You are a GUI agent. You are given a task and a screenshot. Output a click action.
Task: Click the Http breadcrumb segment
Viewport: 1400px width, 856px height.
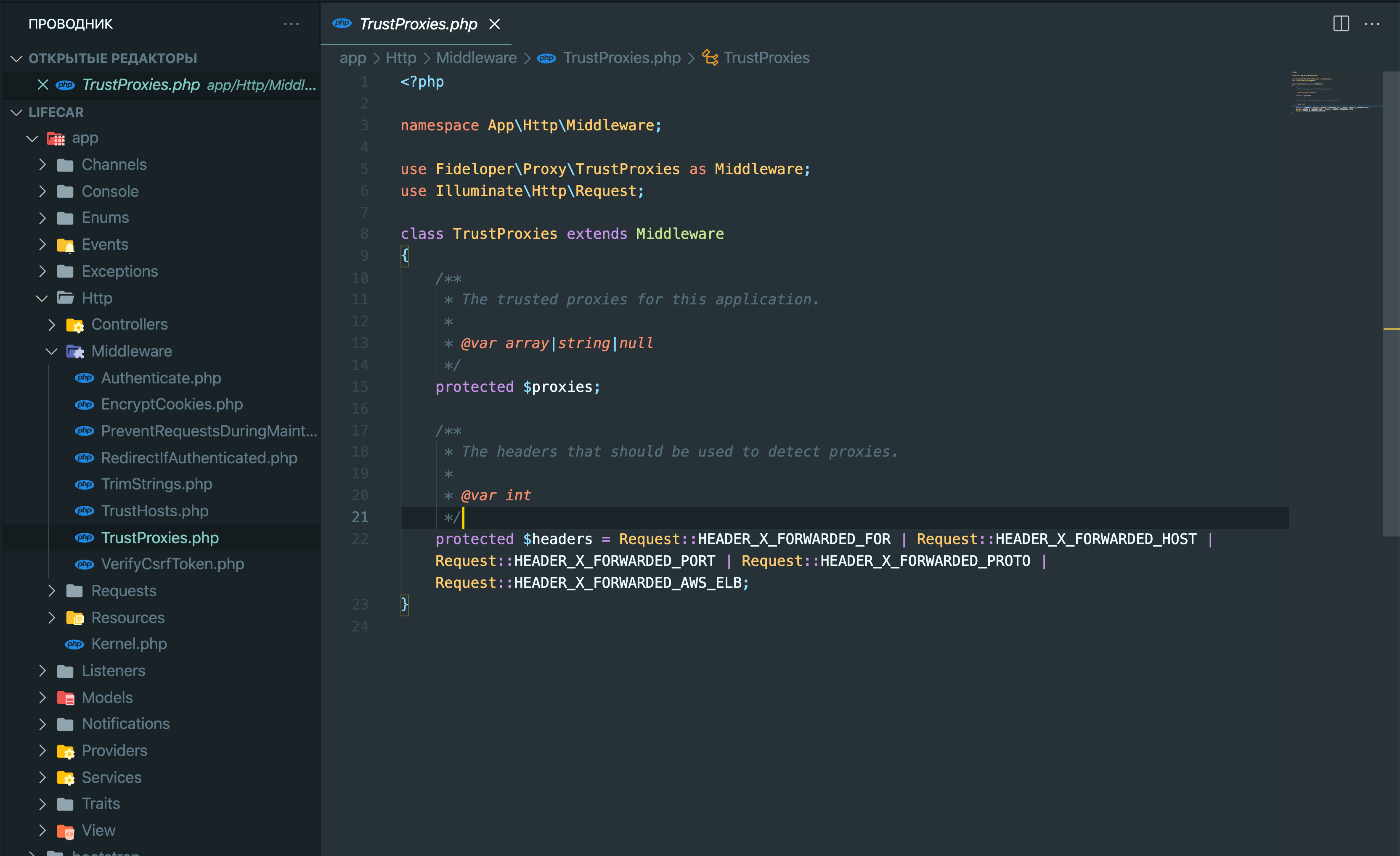(x=401, y=58)
